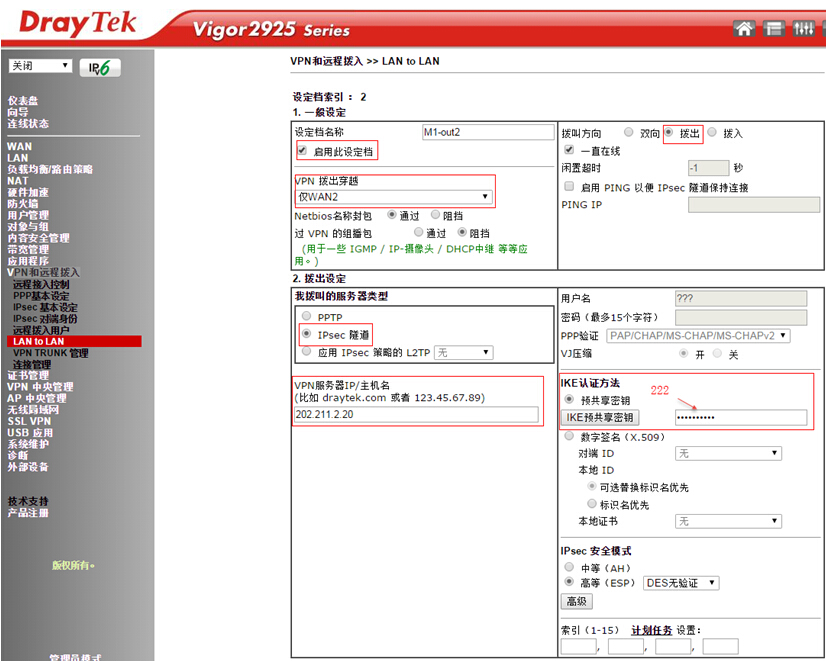
Task: Open 向导 in sidebar
Action: click(17, 112)
